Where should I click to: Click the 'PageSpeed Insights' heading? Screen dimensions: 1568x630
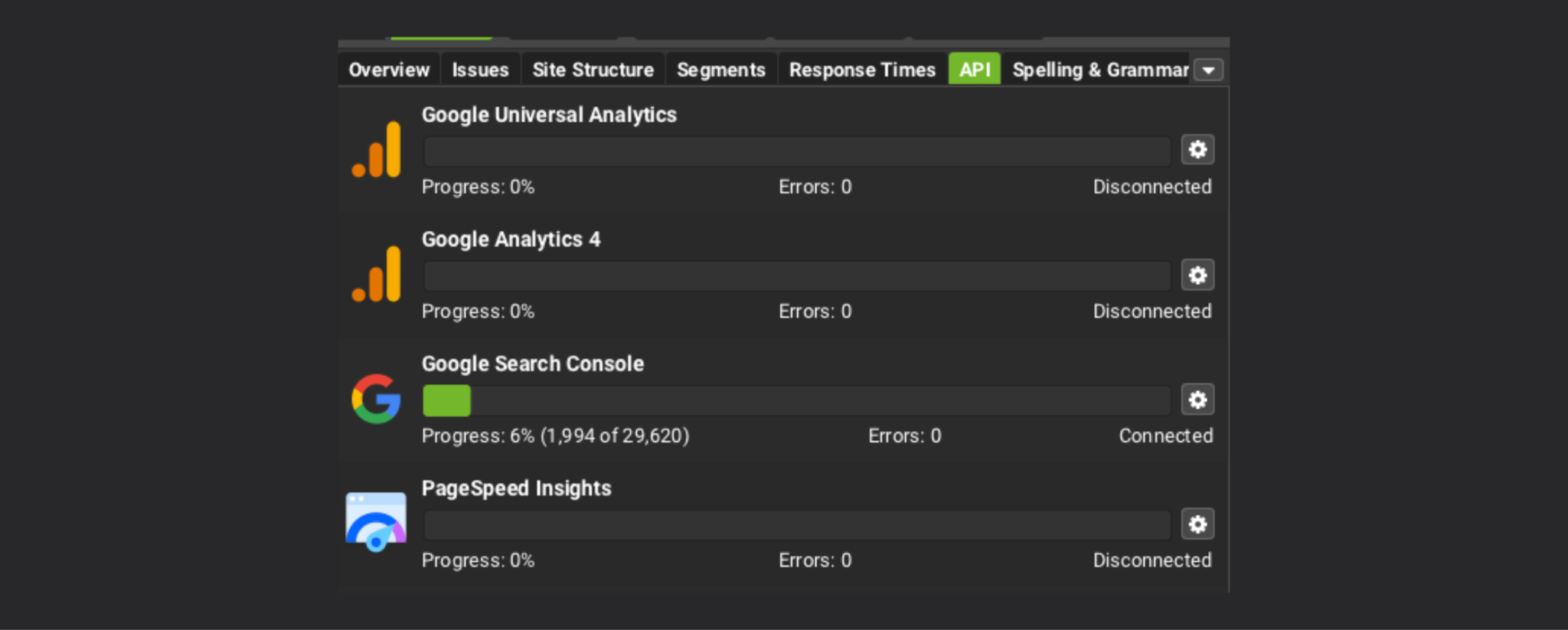(x=516, y=488)
